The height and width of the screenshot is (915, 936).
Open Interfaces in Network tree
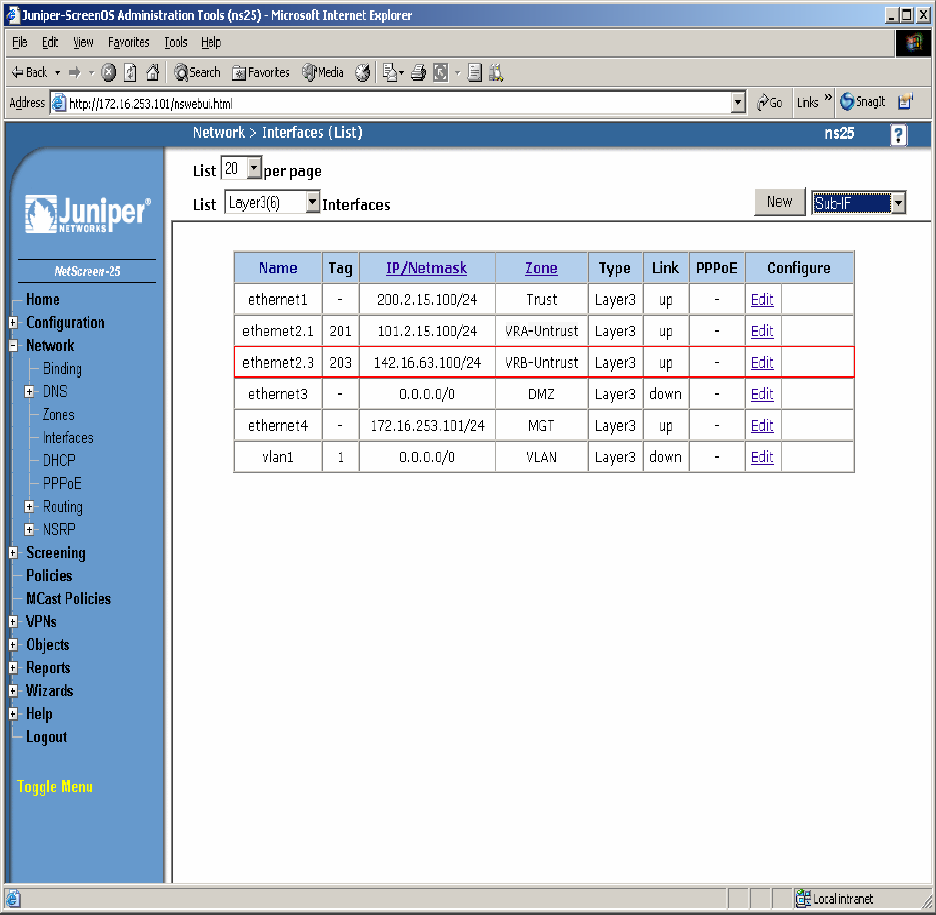(x=68, y=438)
